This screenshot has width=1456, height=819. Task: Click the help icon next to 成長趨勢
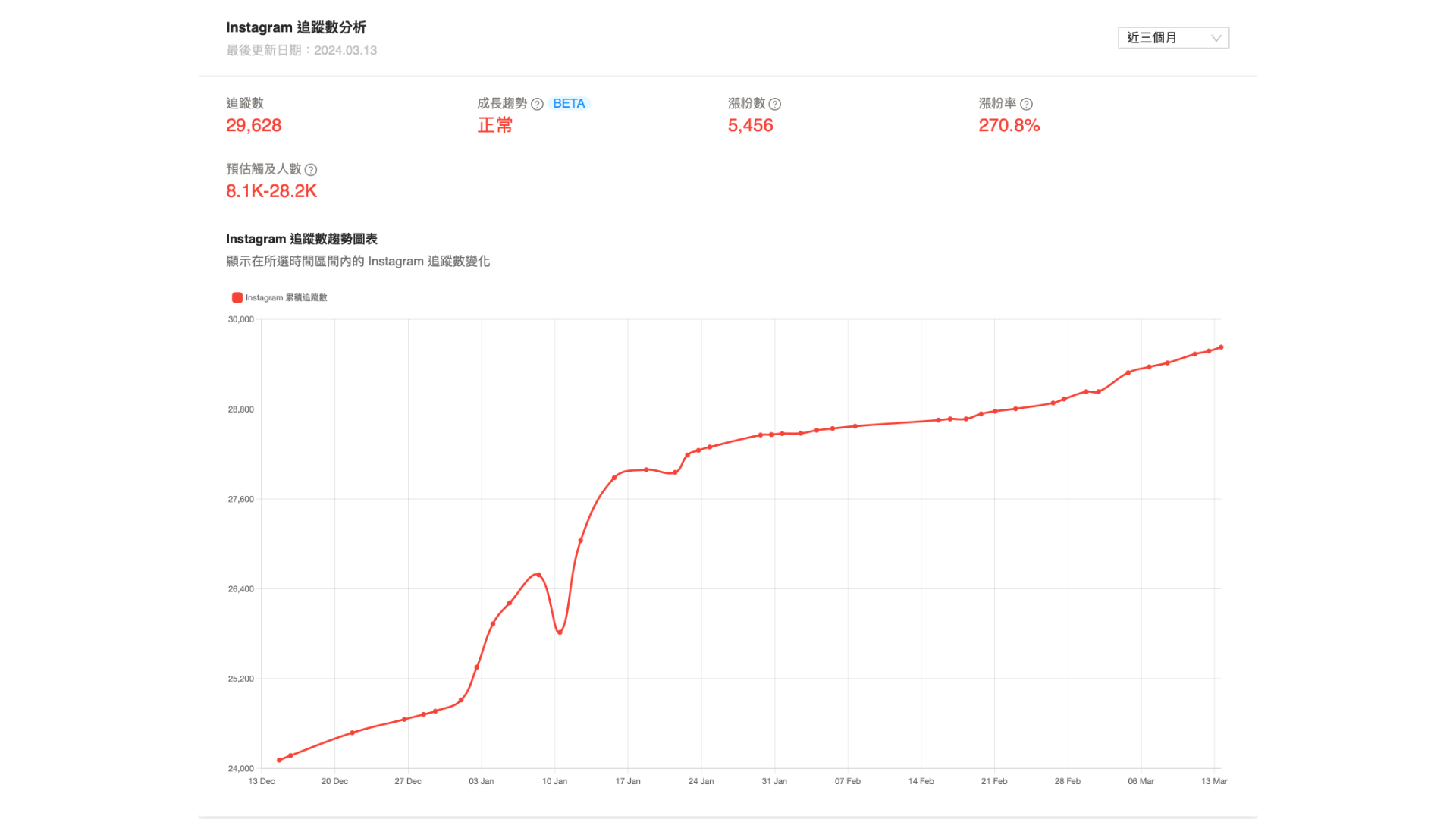coord(537,104)
